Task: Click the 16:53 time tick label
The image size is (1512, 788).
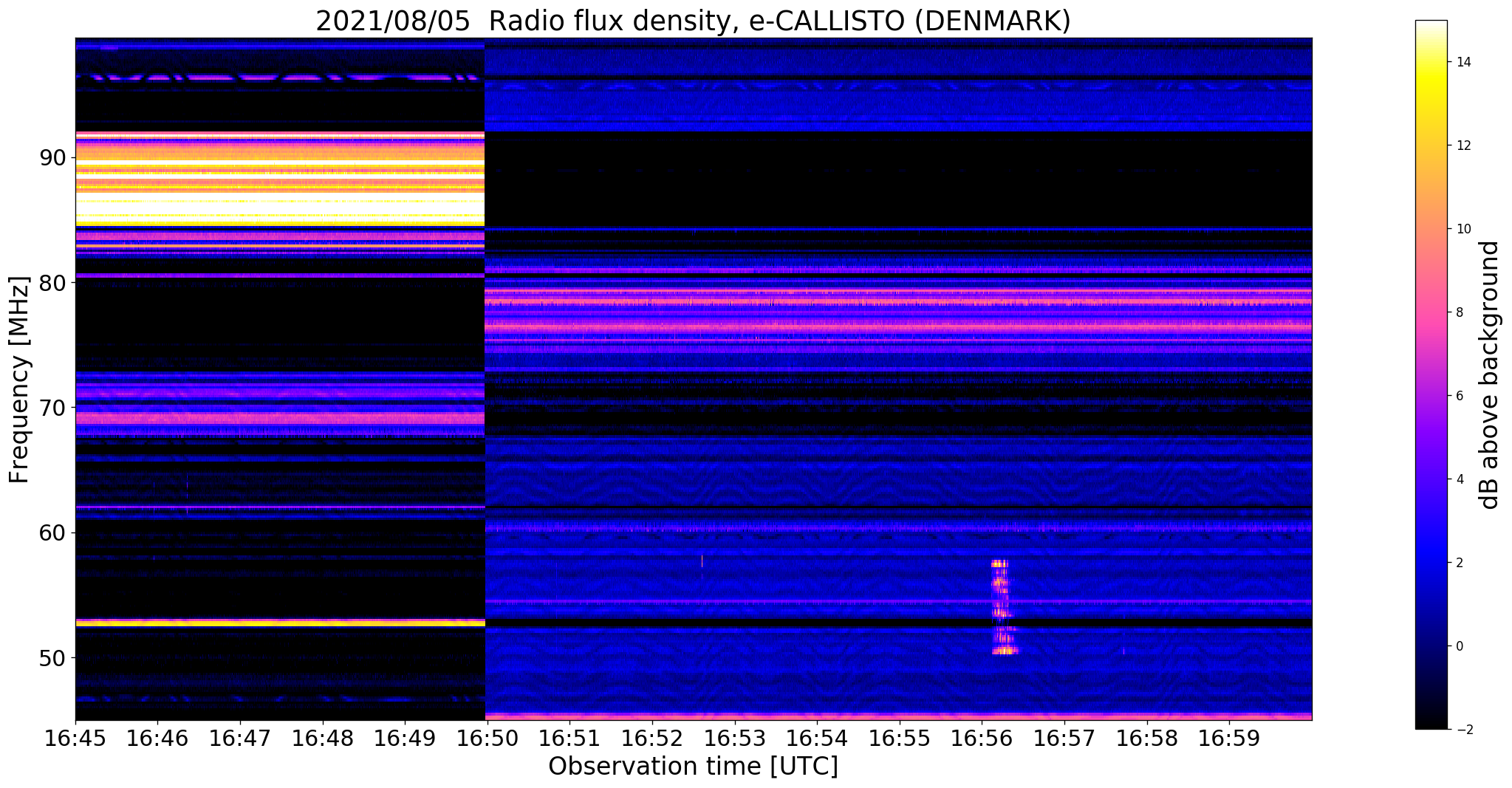Action: (734, 738)
